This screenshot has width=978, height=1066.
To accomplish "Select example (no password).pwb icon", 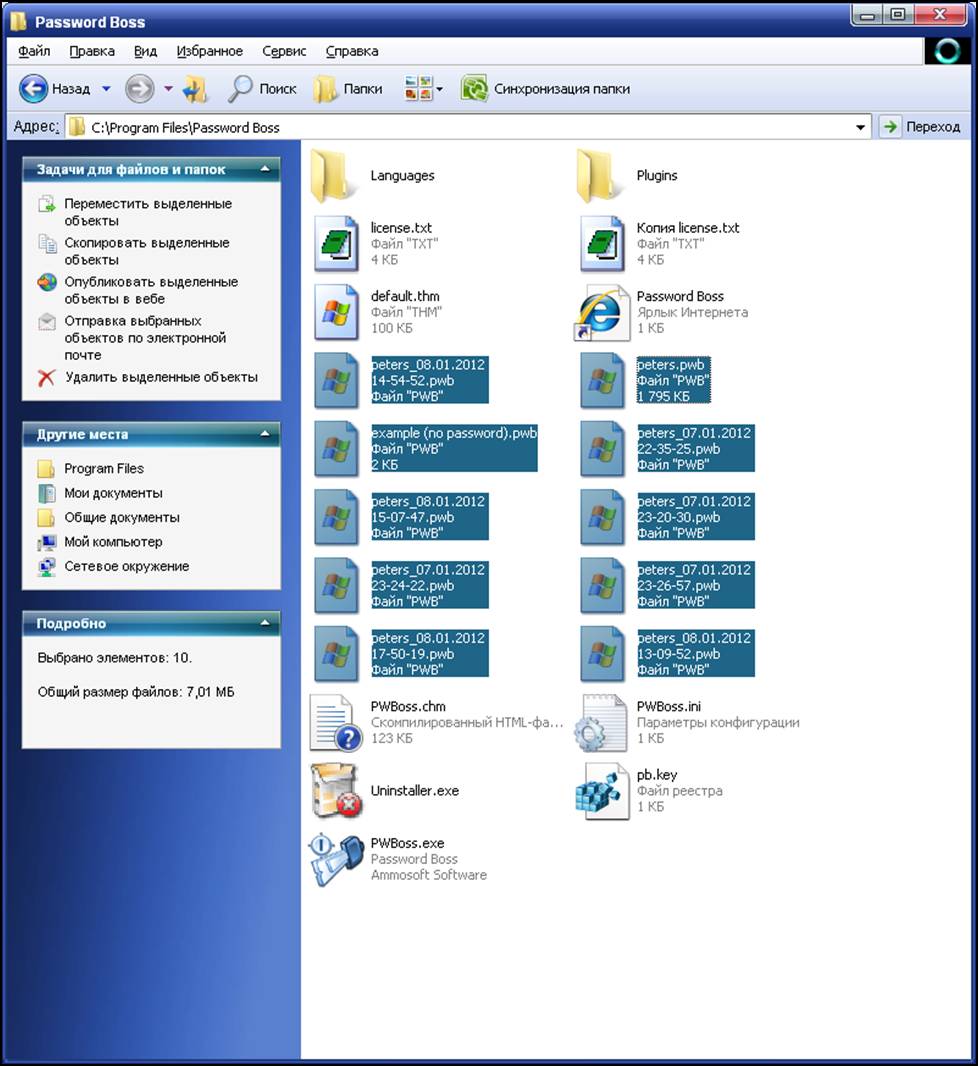I will click(x=336, y=449).
